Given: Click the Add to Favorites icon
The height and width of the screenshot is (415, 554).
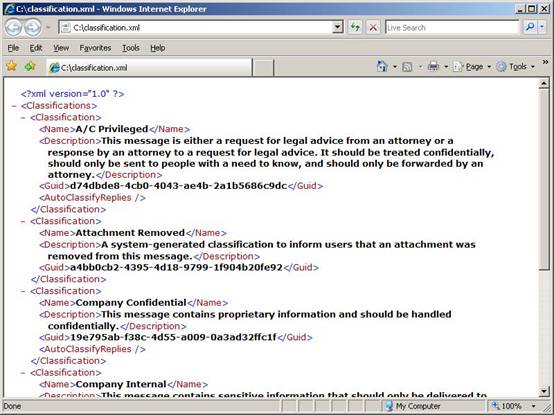Looking at the screenshot, I should tap(30, 66).
